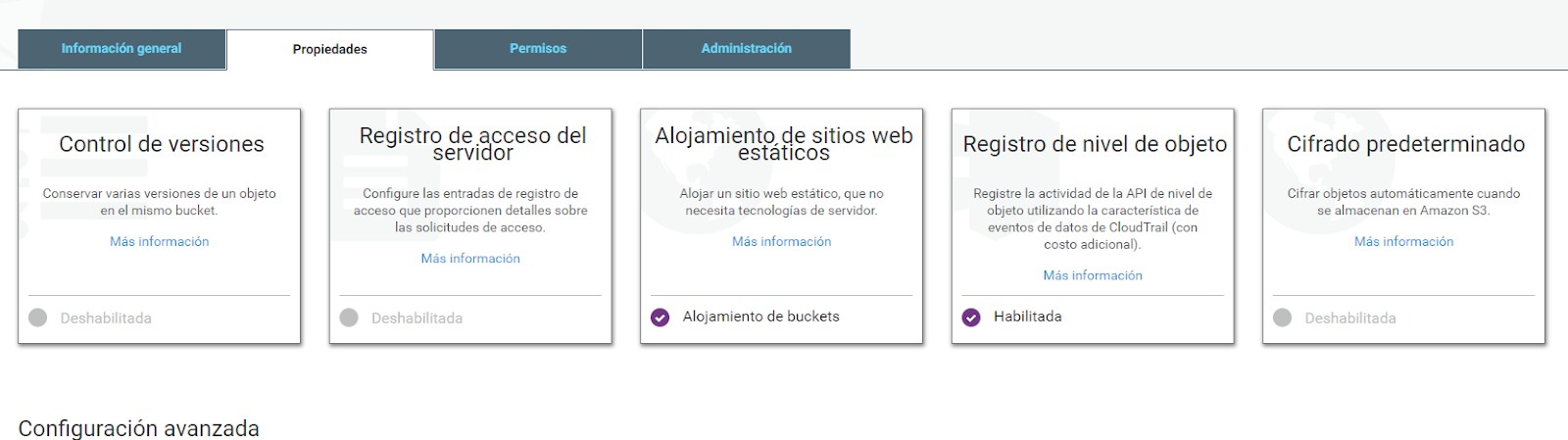This screenshot has width=1568, height=440.
Task: Follow Más información link under Registro de acceso
Action: tap(470, 259)
